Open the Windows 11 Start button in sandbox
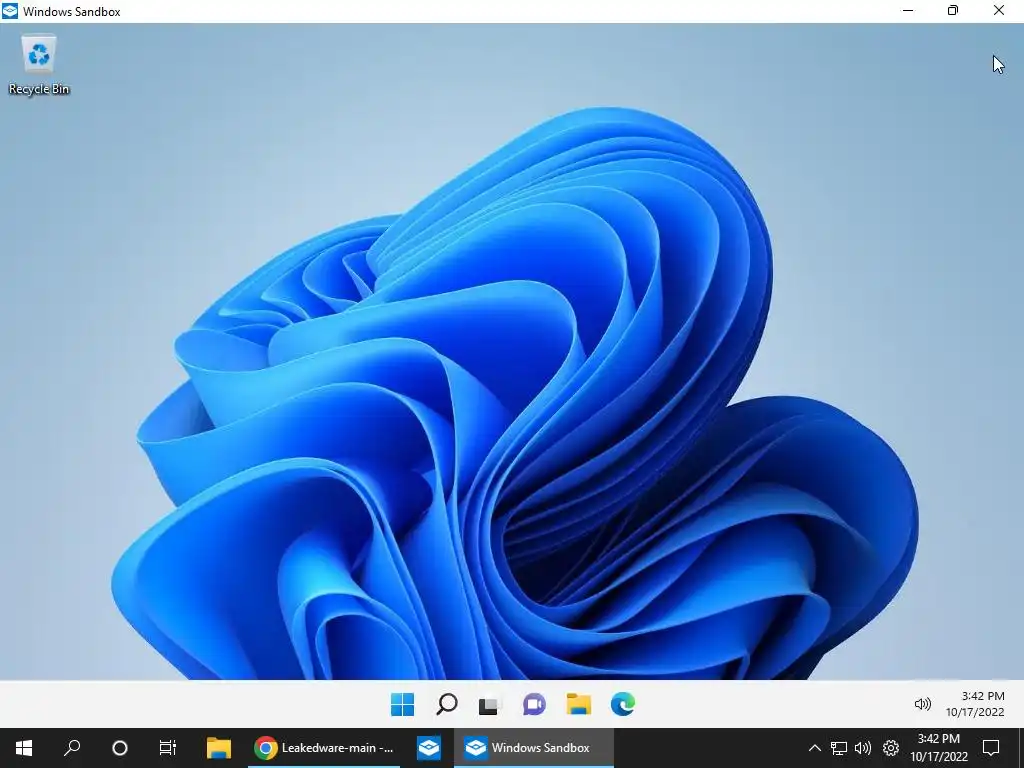The width and height of the screenshot is (1024, 768). pos(402,704)
